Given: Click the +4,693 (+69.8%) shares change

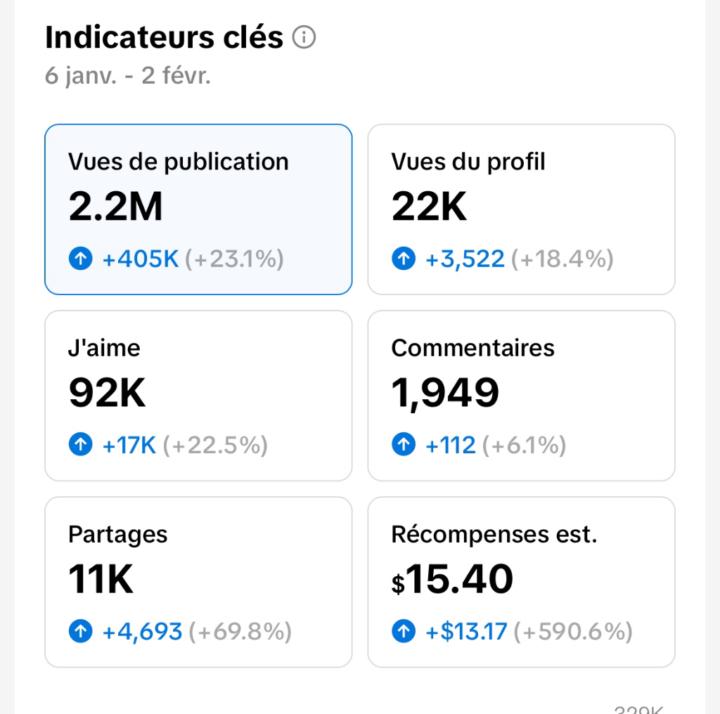Looking at the screenshot, I should (x=196, y=632).
